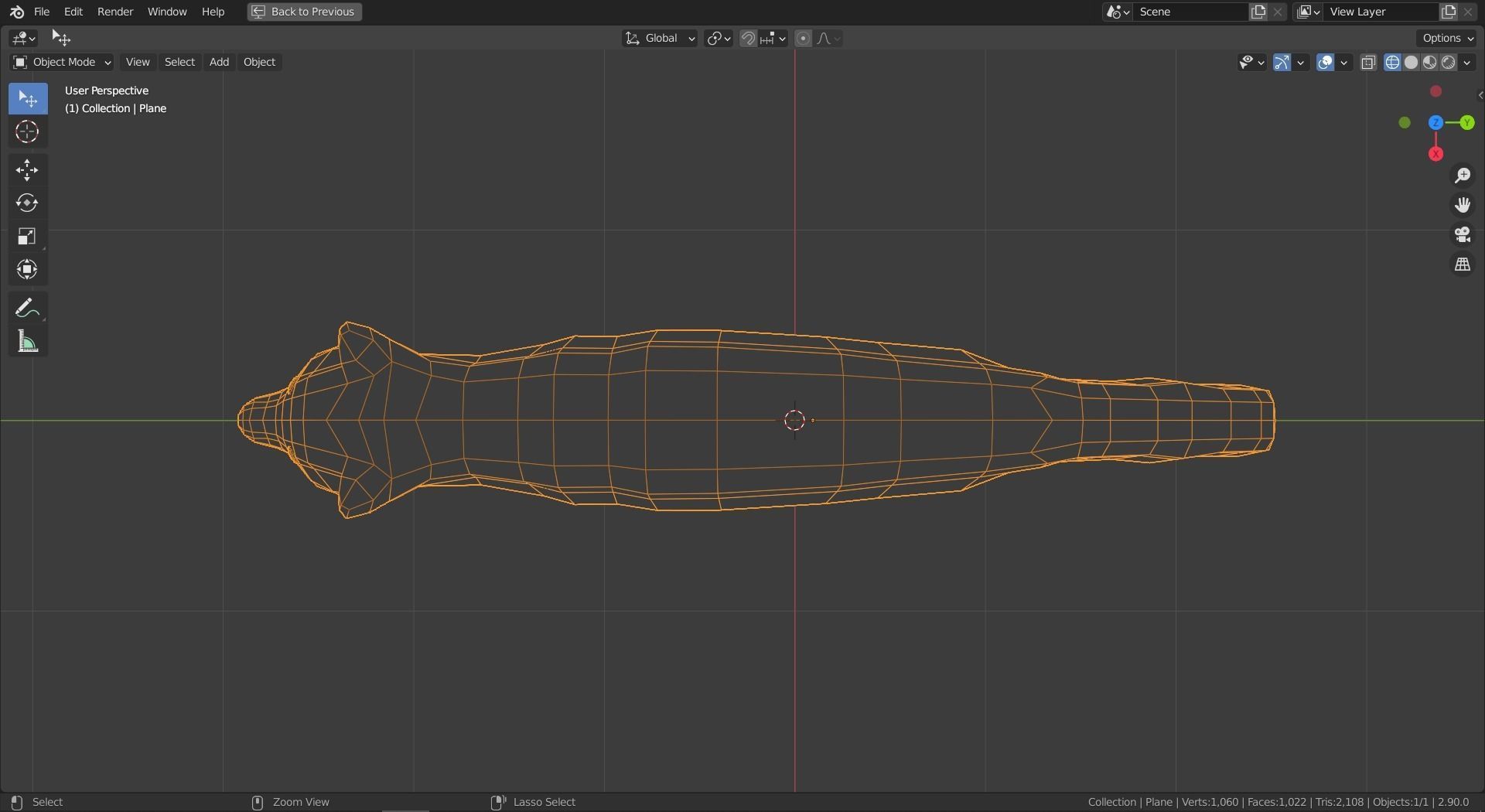Select the combined Transform tool

28,270
